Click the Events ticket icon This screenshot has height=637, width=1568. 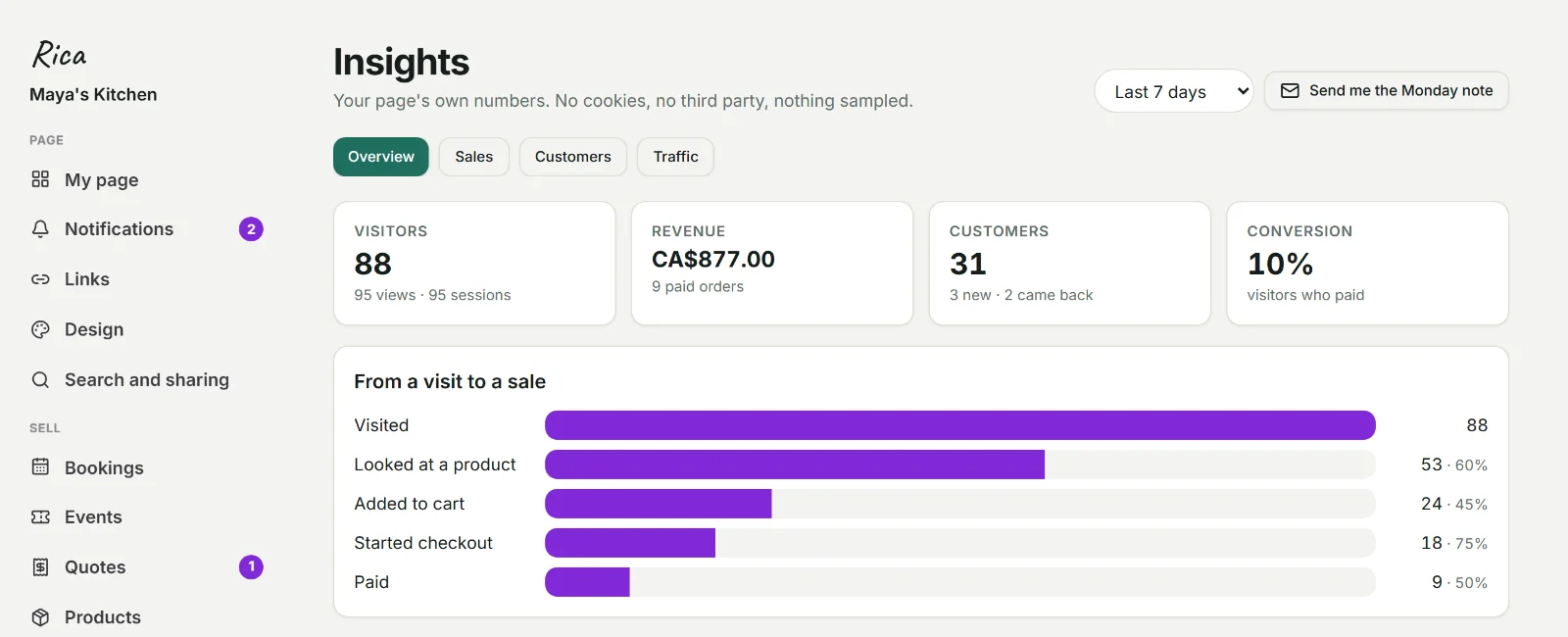tap(40, 516)
